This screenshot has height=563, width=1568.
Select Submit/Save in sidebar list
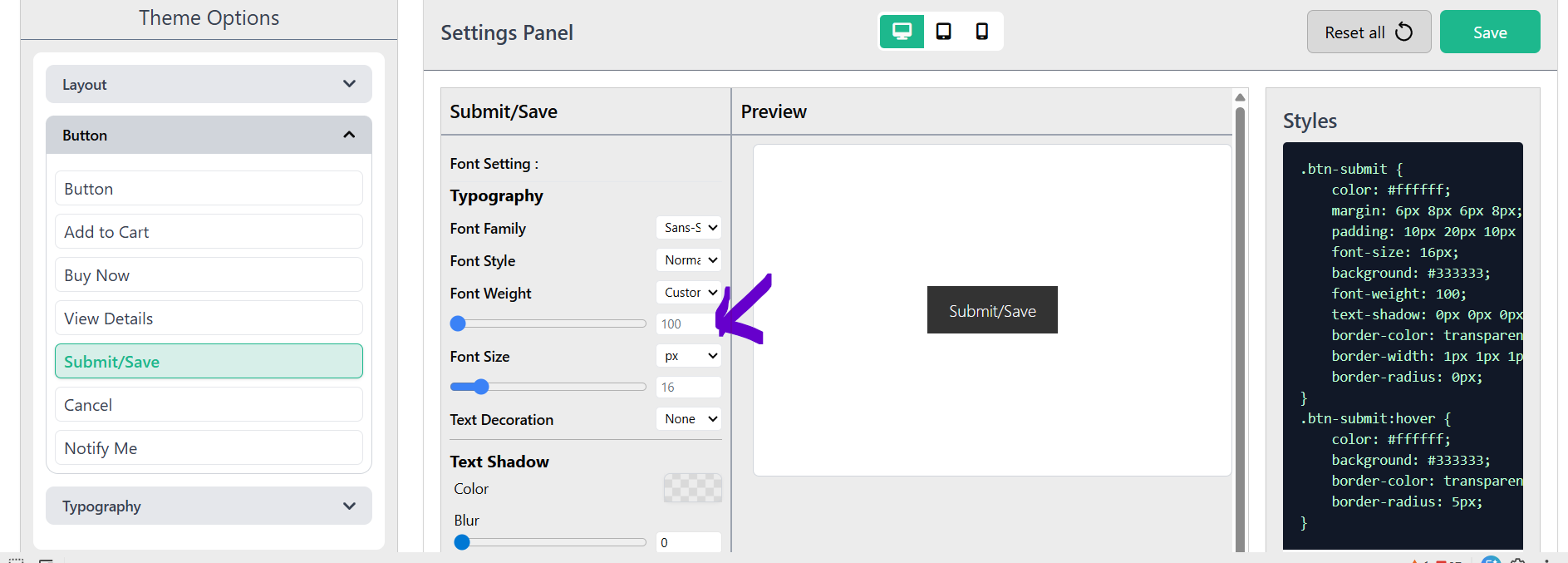click(209, 361)
